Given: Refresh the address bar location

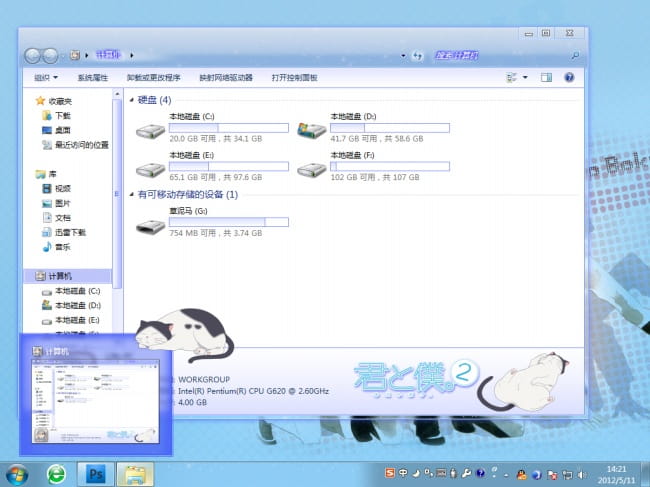Looking at the screenshot, I should click(417, 56).
